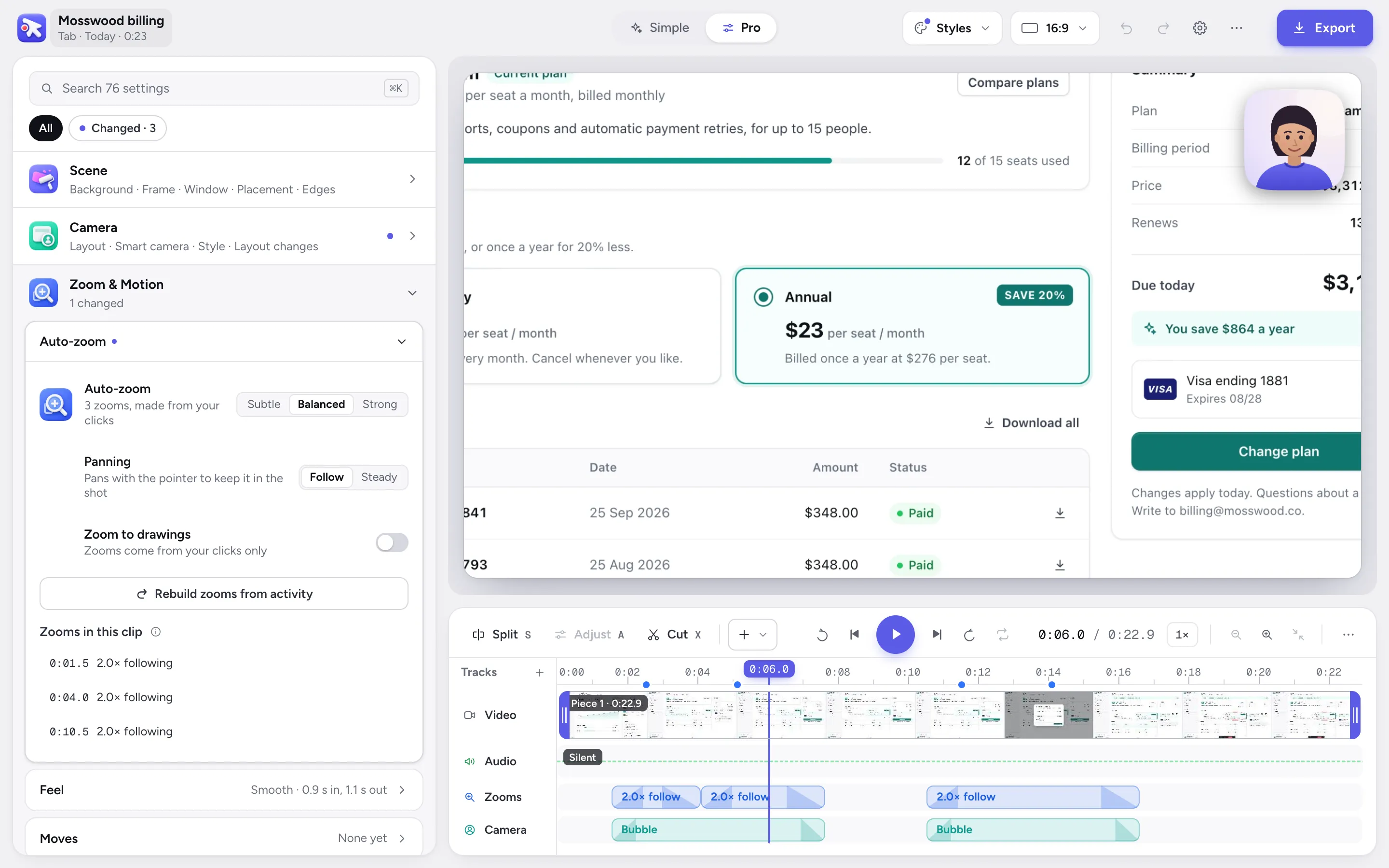Open the 16:9 aspect ratio dropdown
The width and height of the screenshot is (1389, 868).
click(1054, 27)
